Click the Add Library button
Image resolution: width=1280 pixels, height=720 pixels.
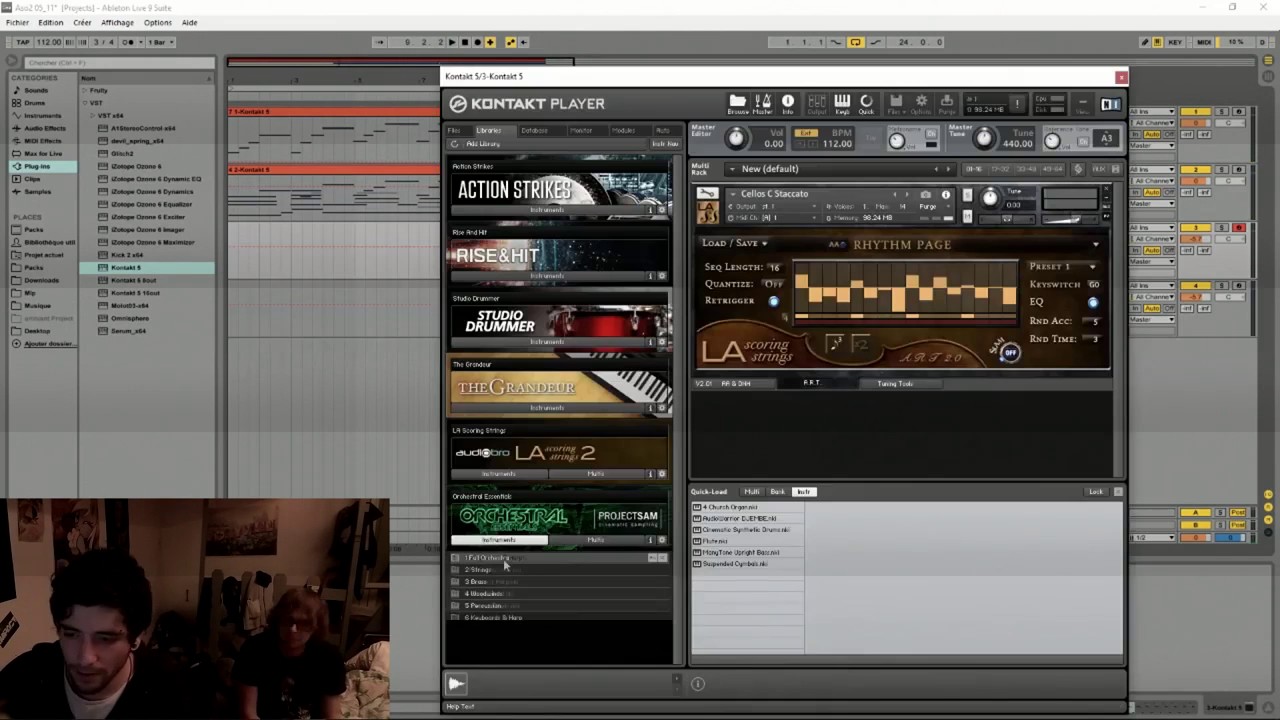click(482, 144)
